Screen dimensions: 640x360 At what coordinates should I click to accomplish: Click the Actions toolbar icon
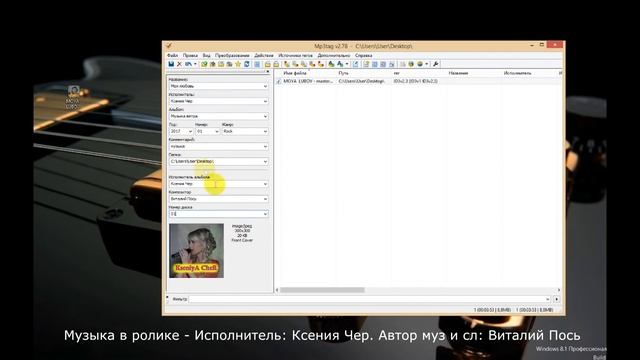(x=331, y=64)
